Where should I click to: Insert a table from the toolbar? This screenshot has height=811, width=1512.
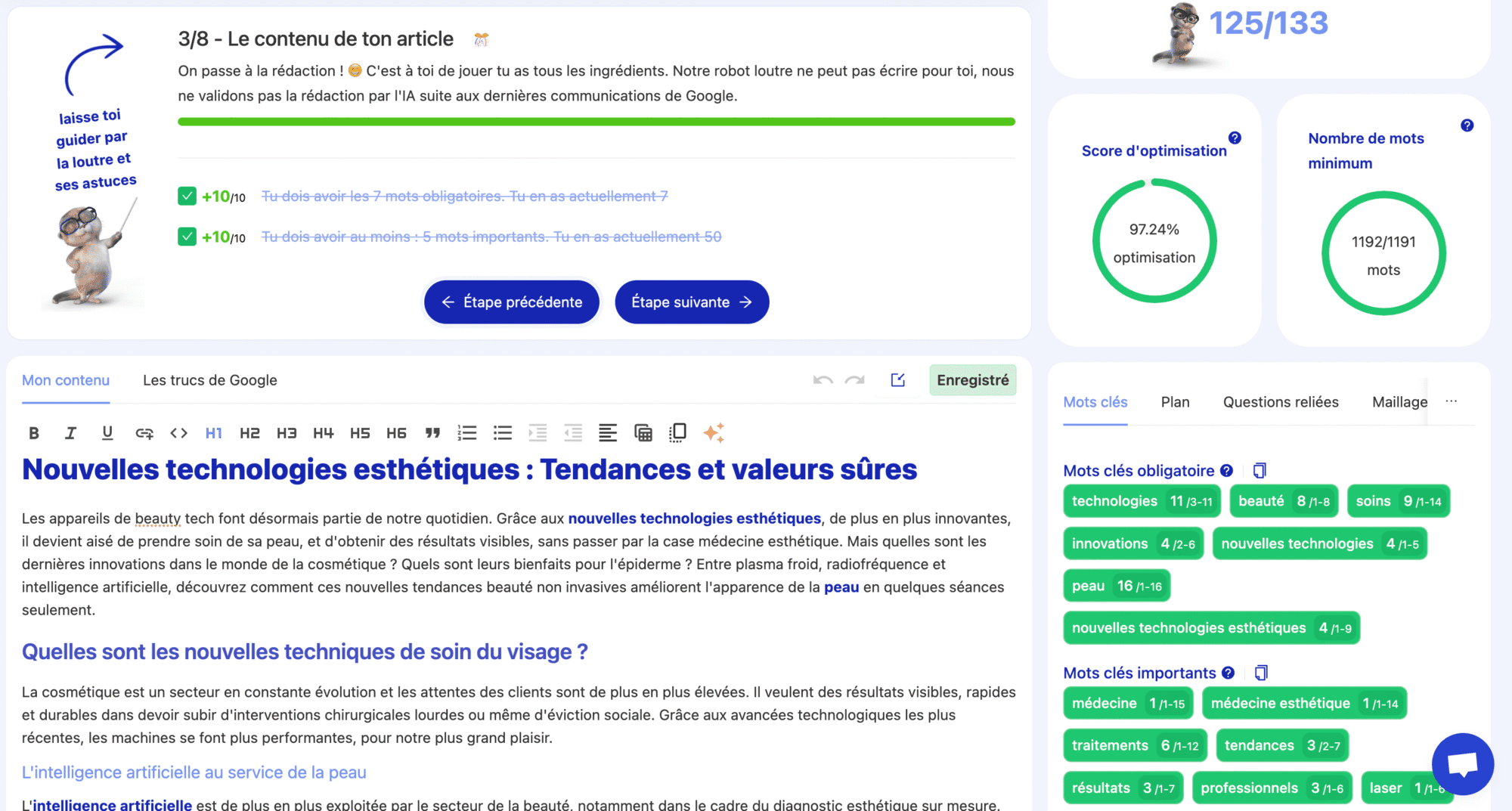(643, 433)
